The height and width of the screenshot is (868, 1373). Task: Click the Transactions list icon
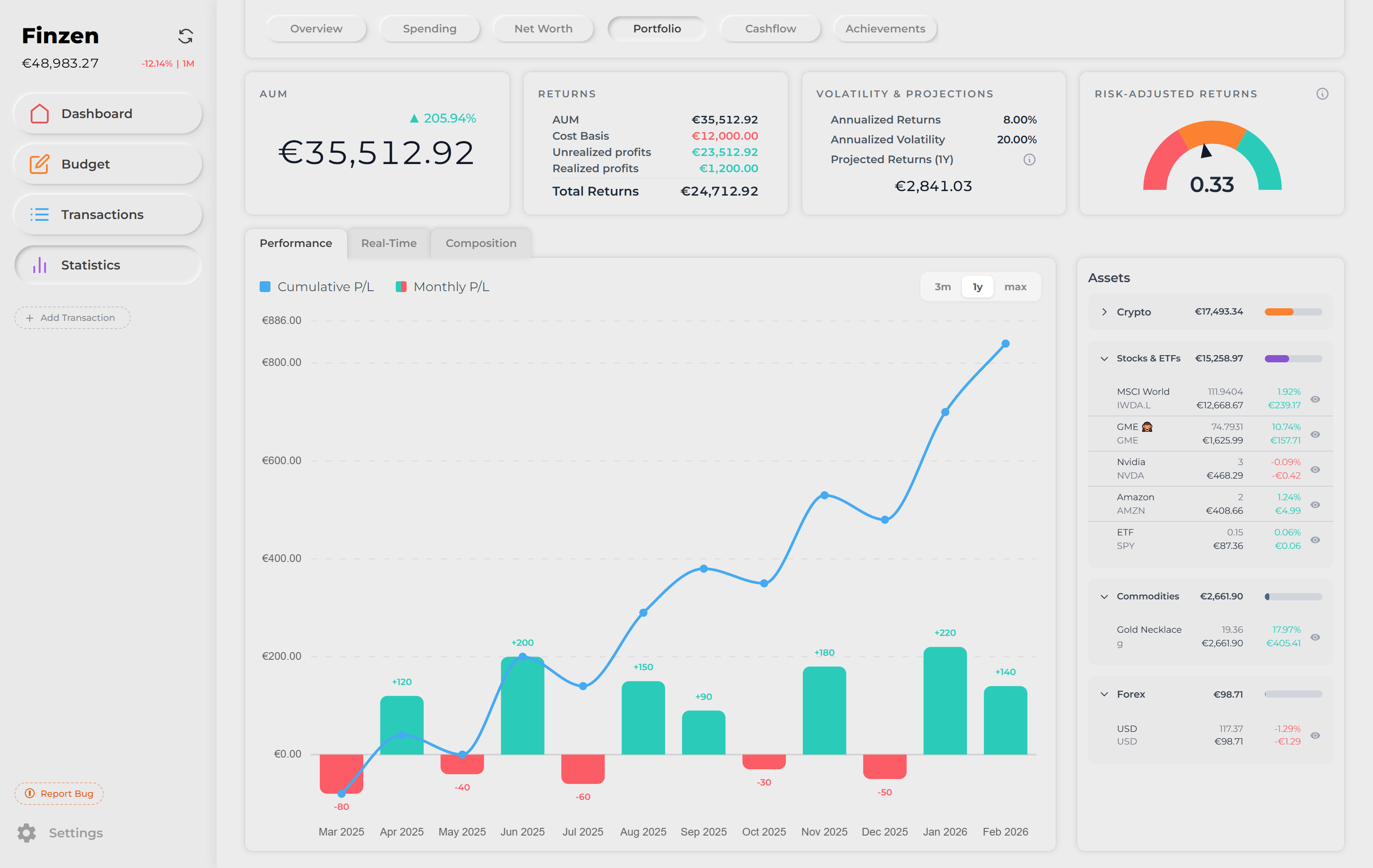point(39,215)
